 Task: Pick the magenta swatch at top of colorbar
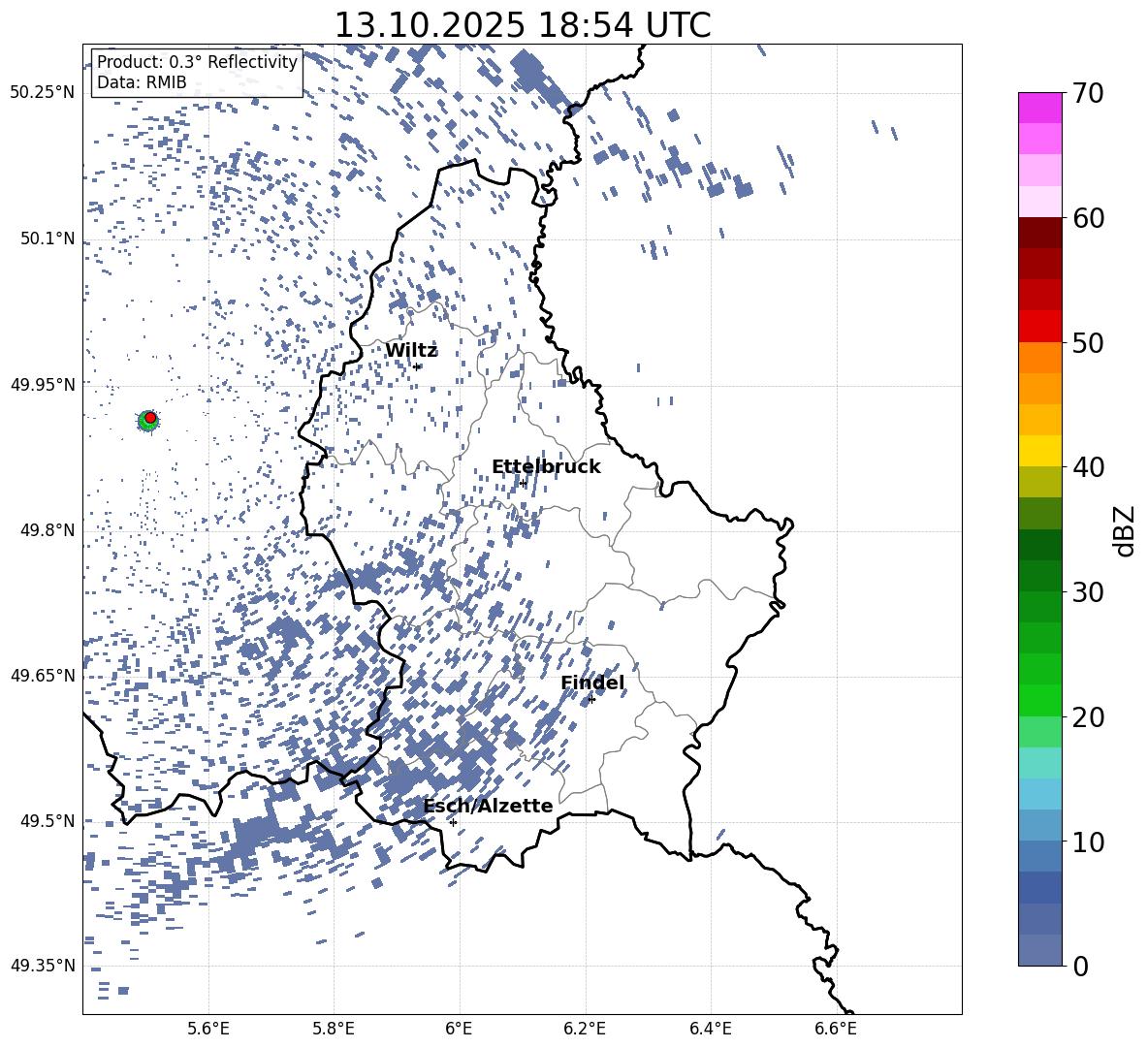[1039, 108]
